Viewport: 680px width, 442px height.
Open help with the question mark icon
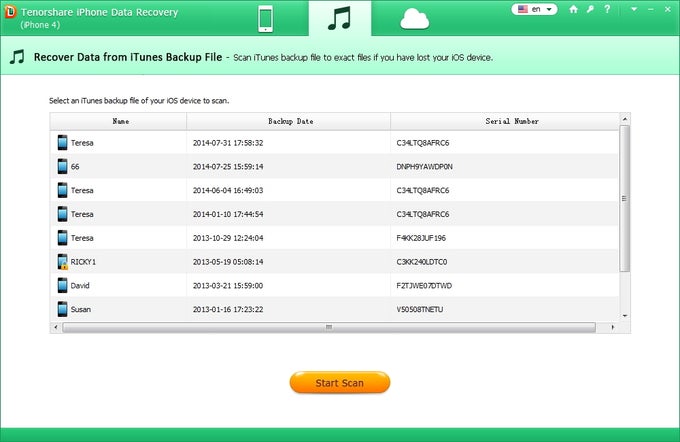[x=607, y=9]
